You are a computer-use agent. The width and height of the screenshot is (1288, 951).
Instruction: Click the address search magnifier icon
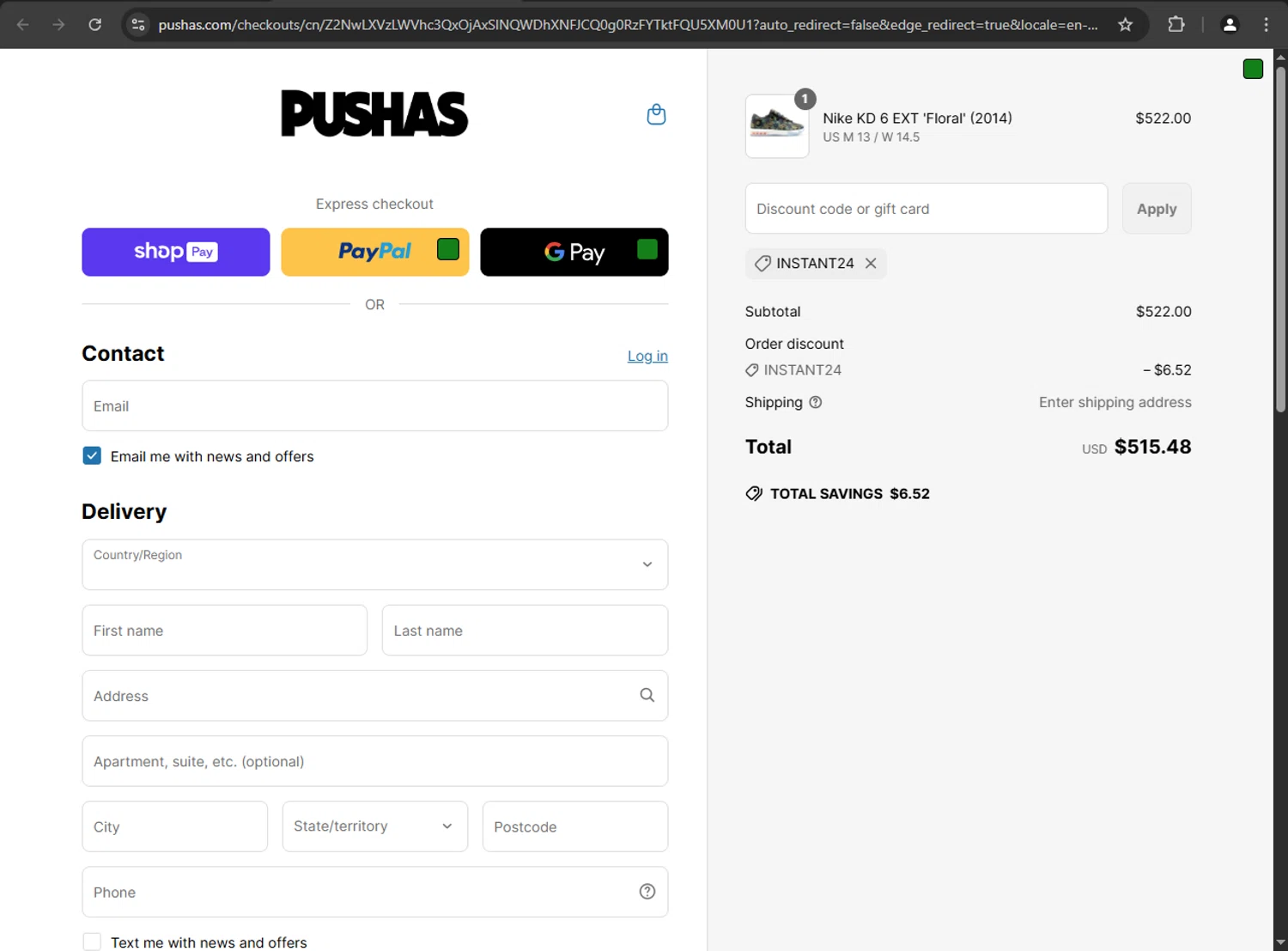pos(647,695)
